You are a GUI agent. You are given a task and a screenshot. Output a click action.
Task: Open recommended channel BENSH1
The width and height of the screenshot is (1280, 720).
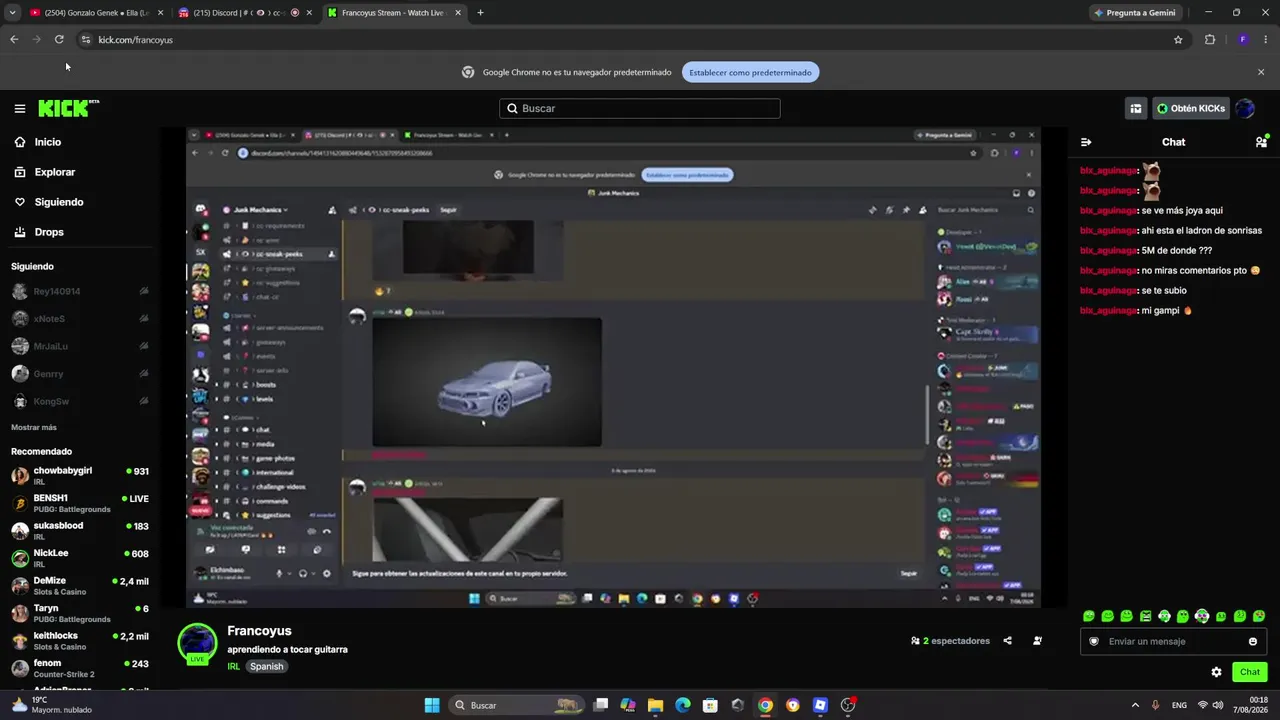(x=80, y=503)
